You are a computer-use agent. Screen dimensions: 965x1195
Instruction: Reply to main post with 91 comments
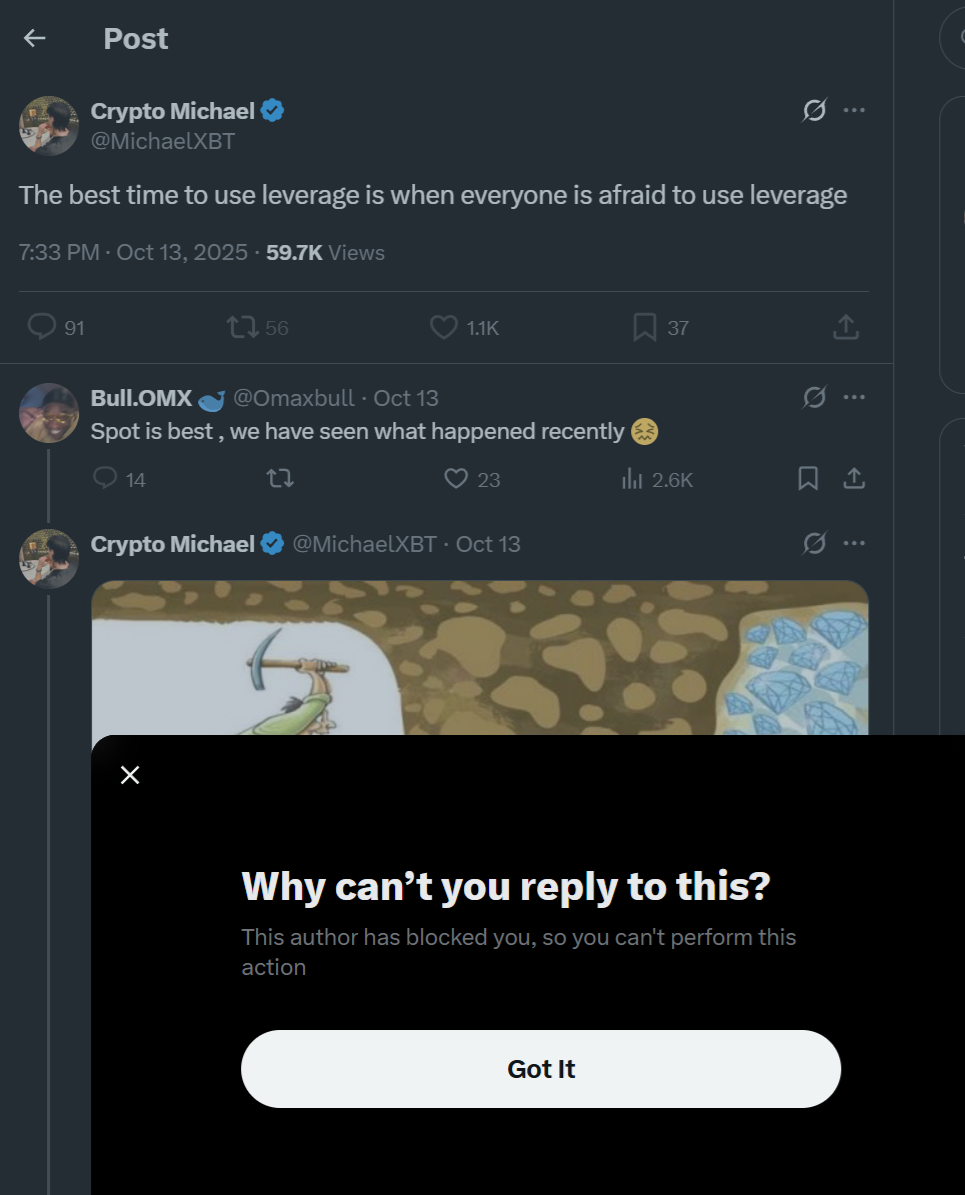click(x=56, y=327)
